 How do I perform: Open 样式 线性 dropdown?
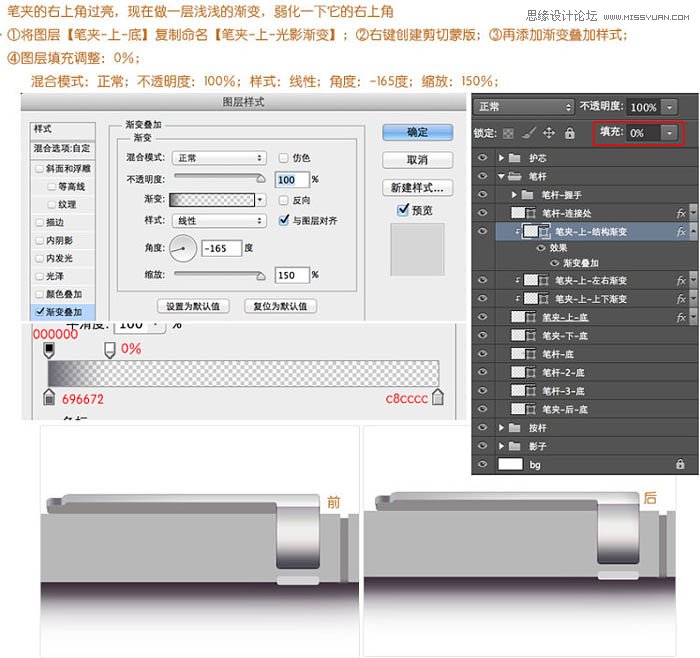(x=219, y=221)
